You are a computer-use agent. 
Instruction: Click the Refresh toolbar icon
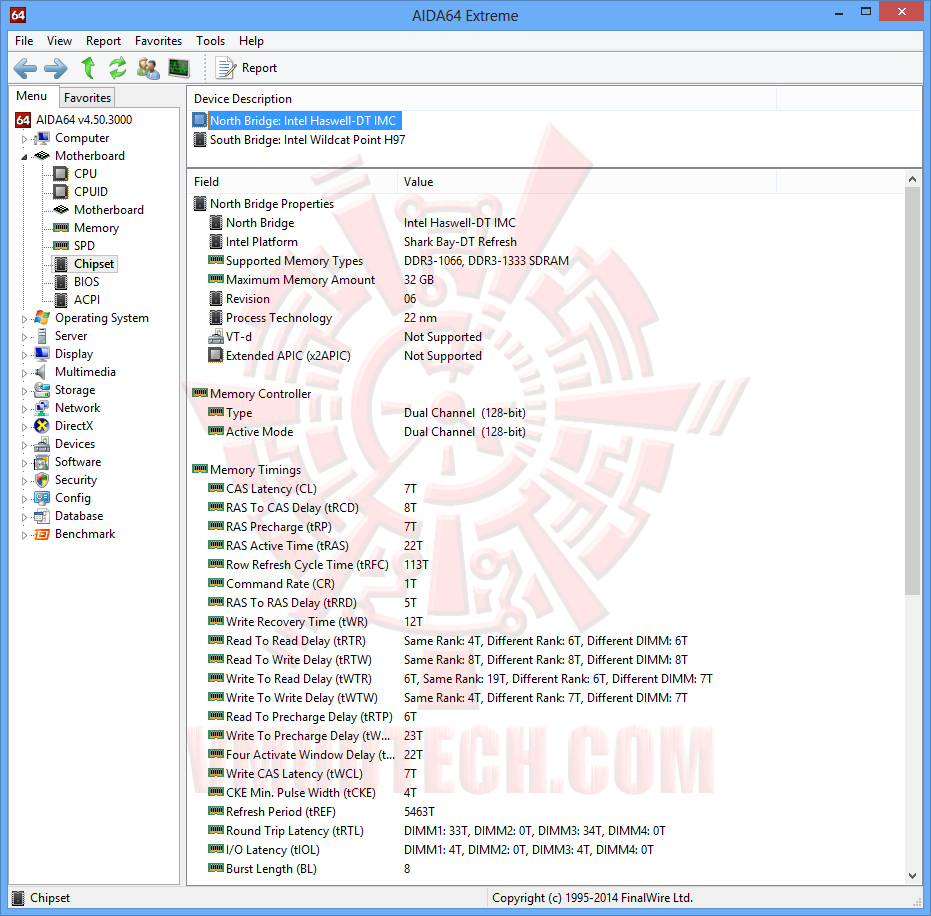click(x=118, y=68)
